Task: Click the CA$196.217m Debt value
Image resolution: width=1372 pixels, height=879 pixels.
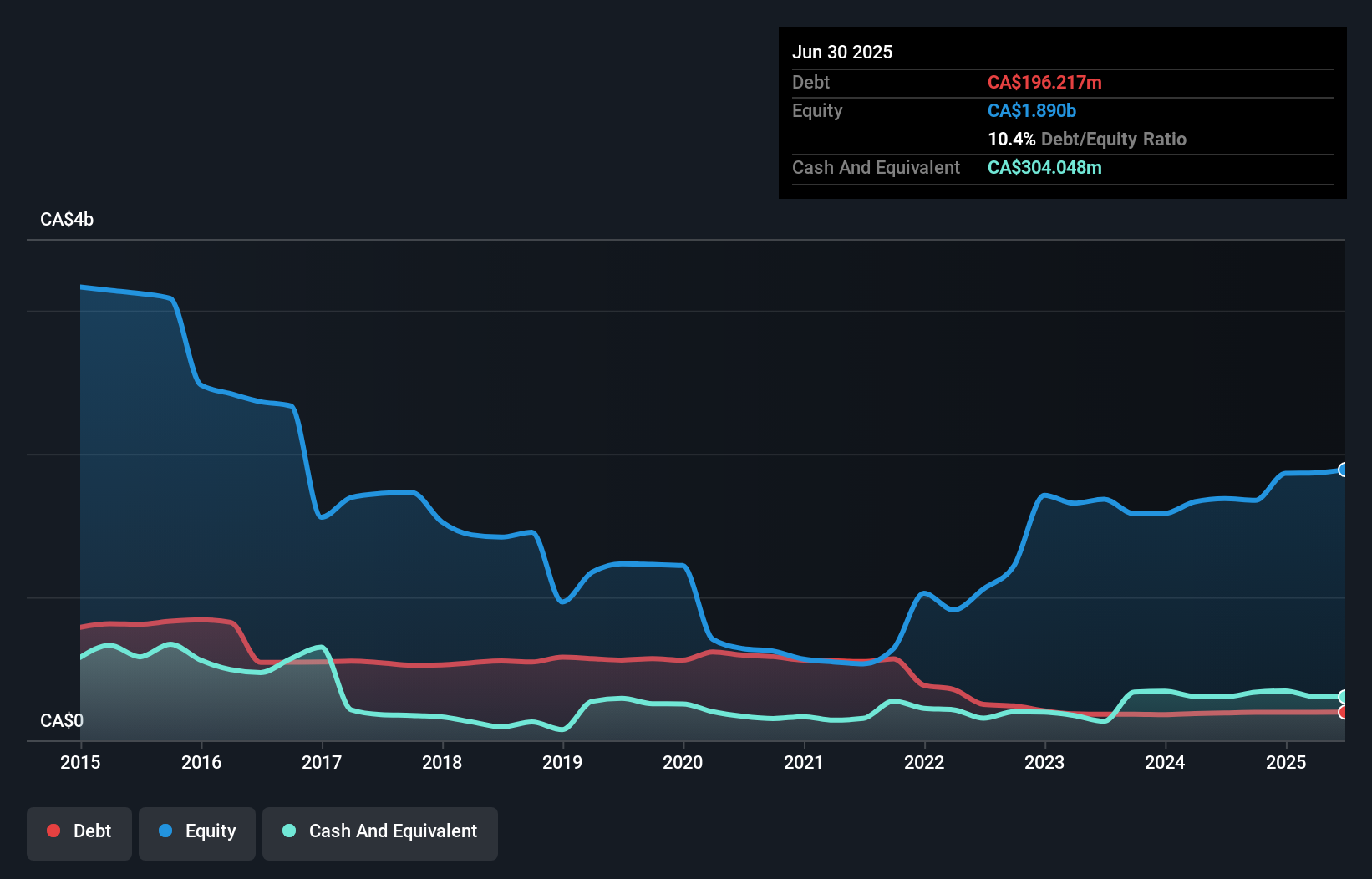Action: pyautogui.click(x=1045, y=82)
